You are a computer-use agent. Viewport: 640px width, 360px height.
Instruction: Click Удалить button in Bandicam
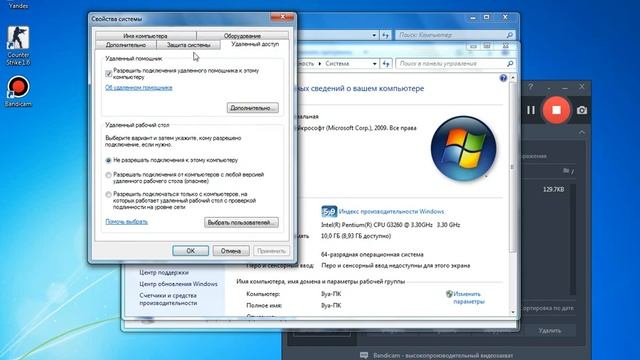pos(550,331)
